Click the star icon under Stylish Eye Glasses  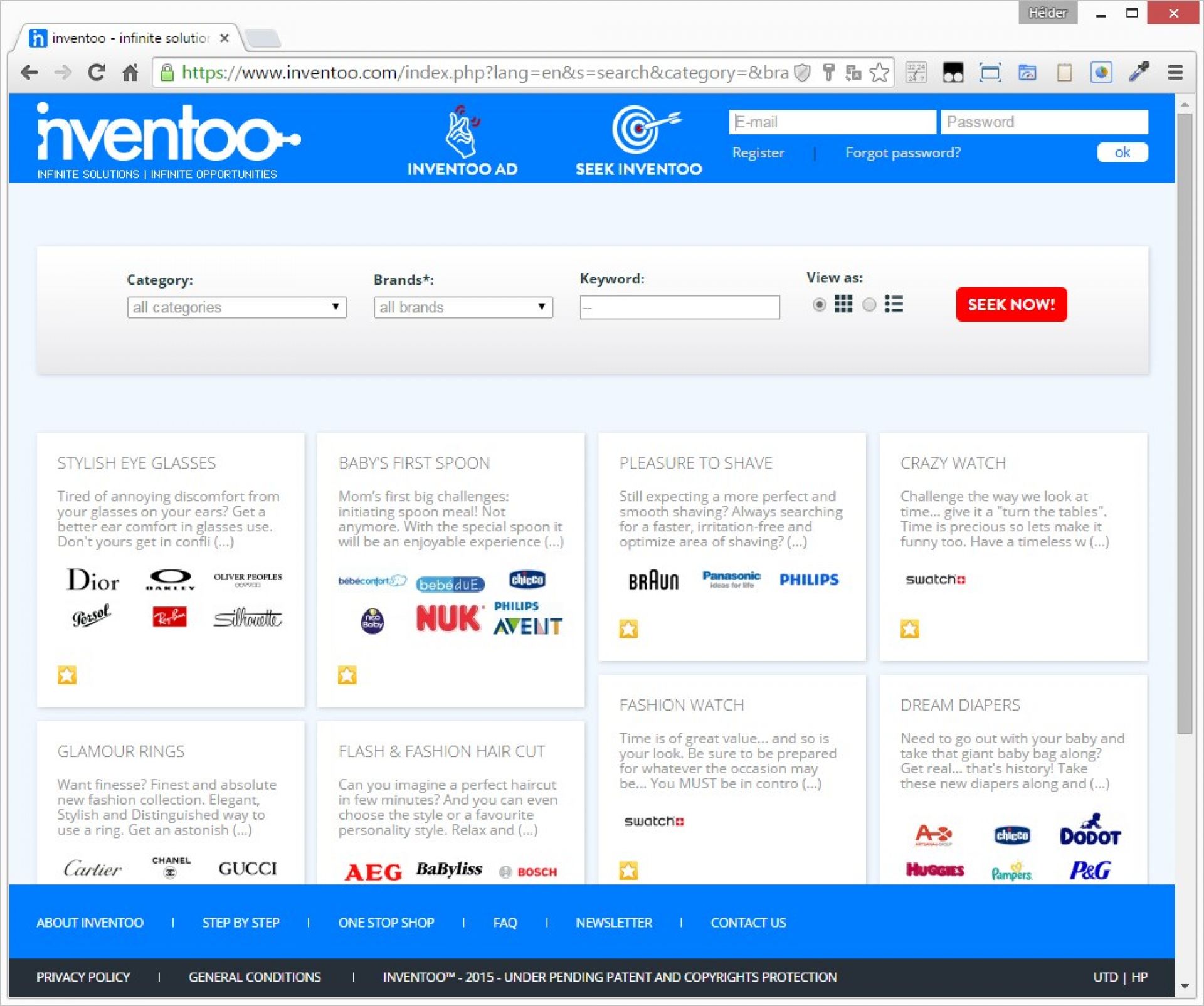click(x=67, y=675)
